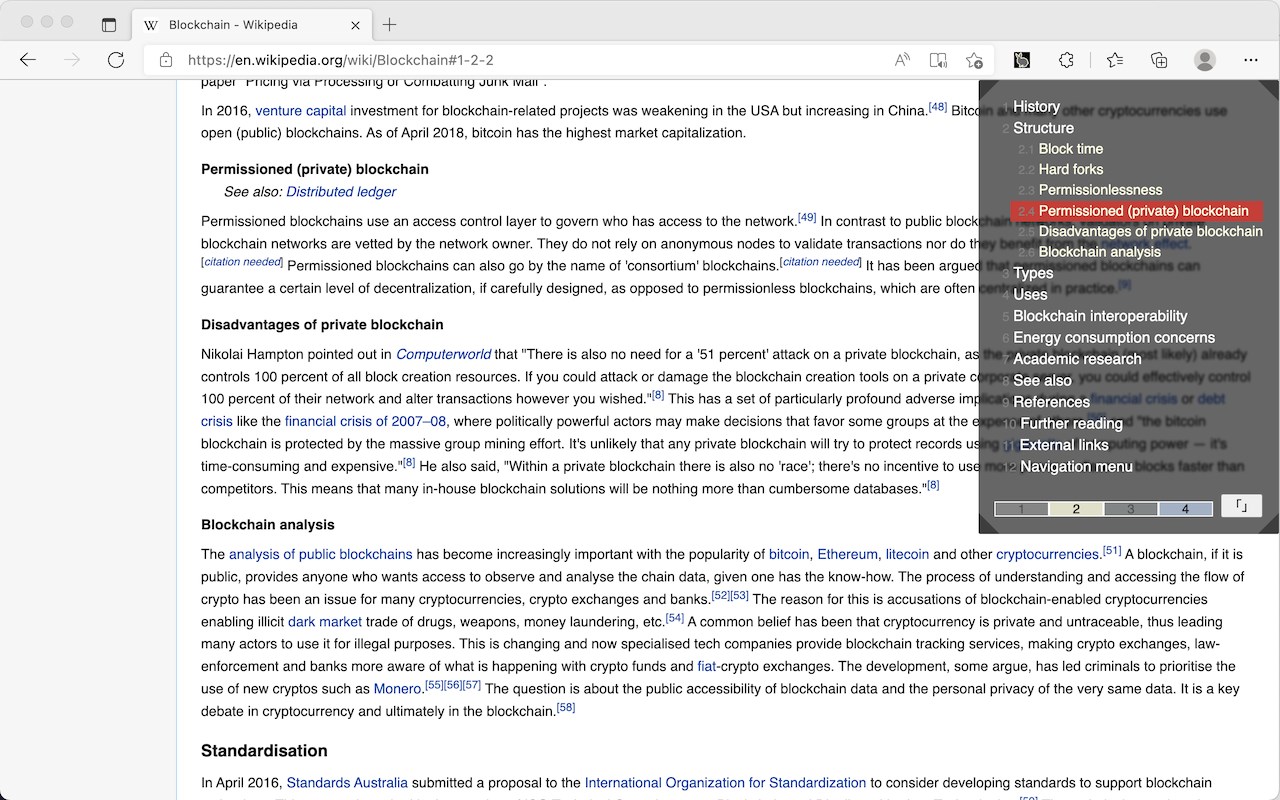This screenshot has height=800, width=1280.
Task: Close the Blockchain Wikipedia tab
Action: (x=355, y=25)
